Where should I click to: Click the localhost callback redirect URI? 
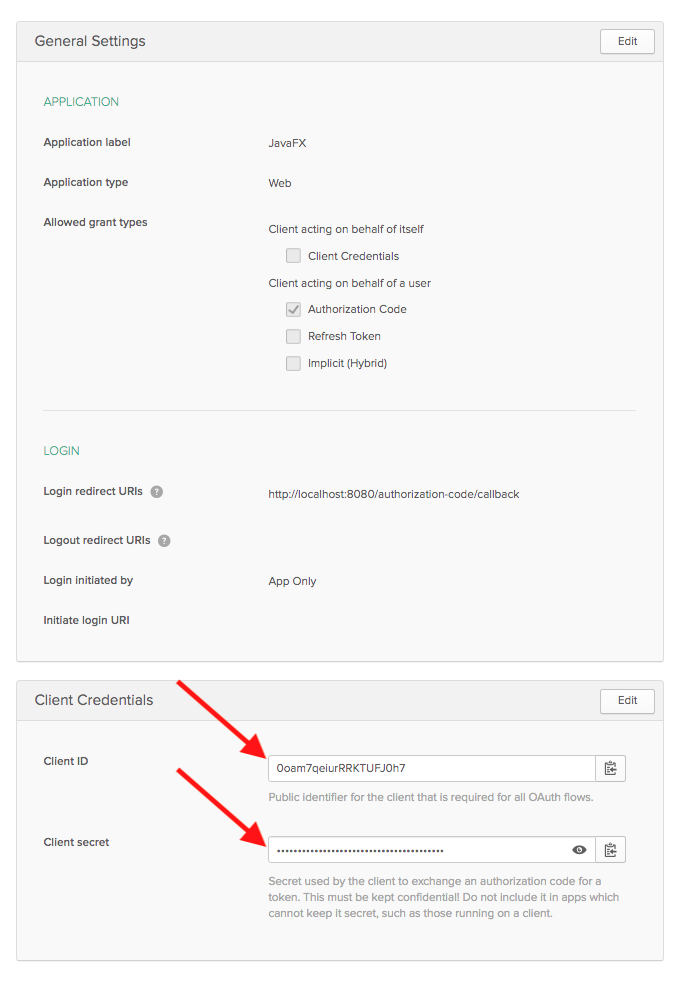393,494
